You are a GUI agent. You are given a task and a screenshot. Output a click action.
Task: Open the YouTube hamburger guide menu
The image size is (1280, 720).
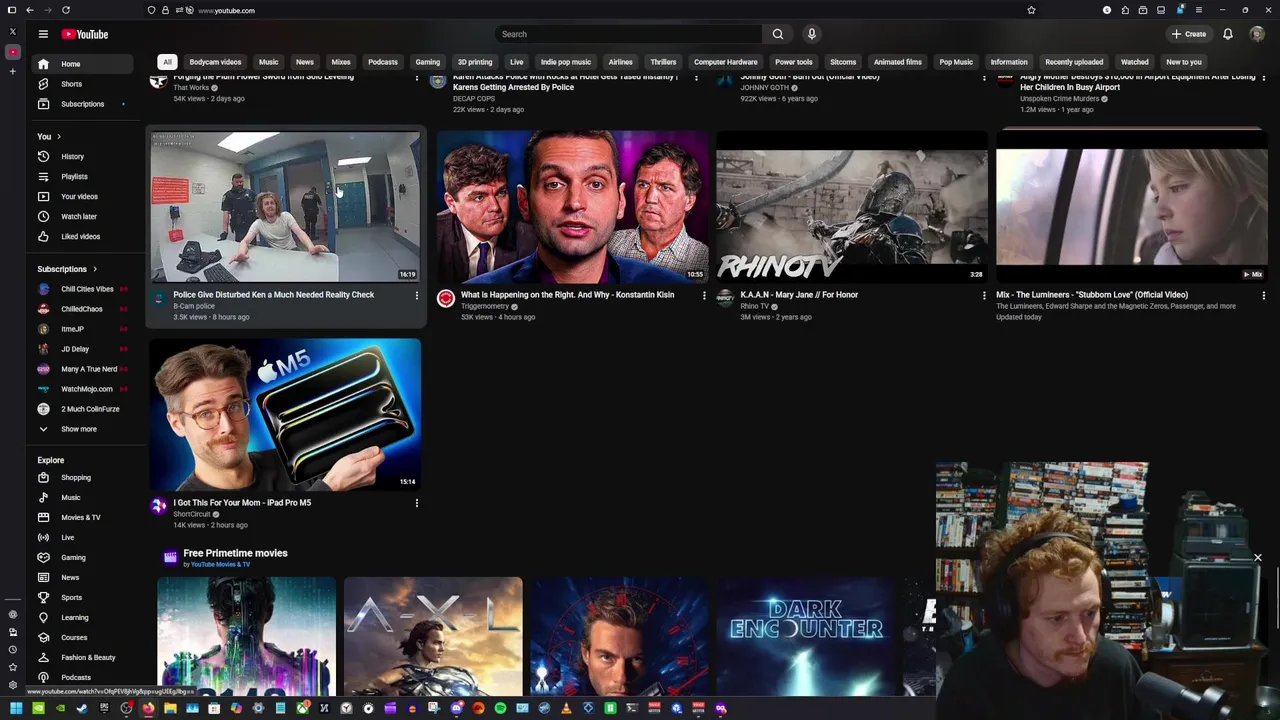(x=43, y=34)
